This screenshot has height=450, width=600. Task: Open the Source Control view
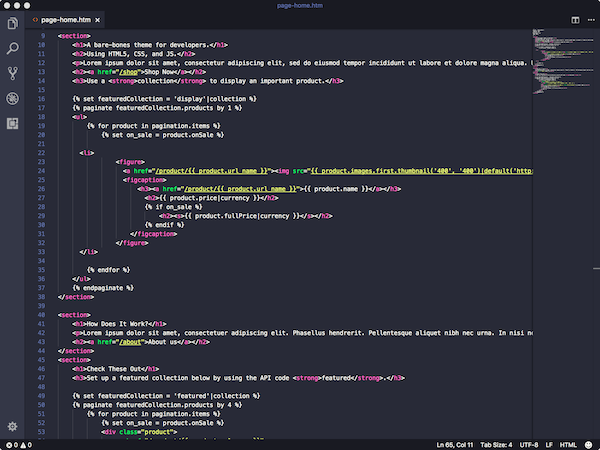[x=12, y=73]
